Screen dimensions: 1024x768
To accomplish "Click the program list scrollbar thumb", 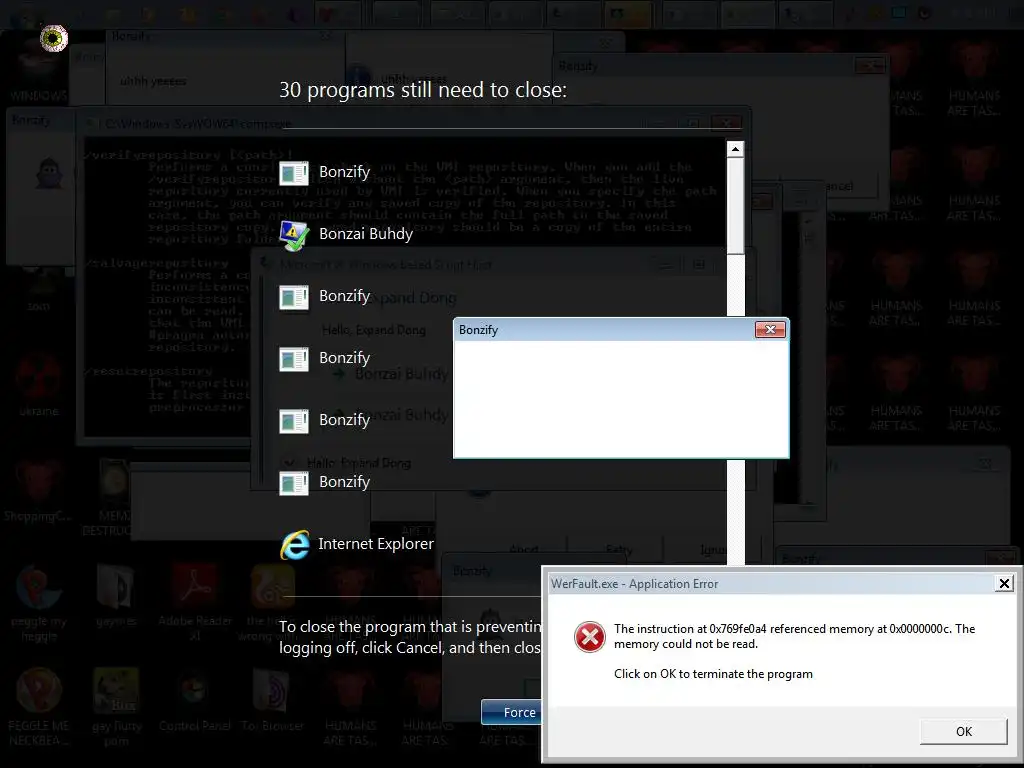I will 735,206.
